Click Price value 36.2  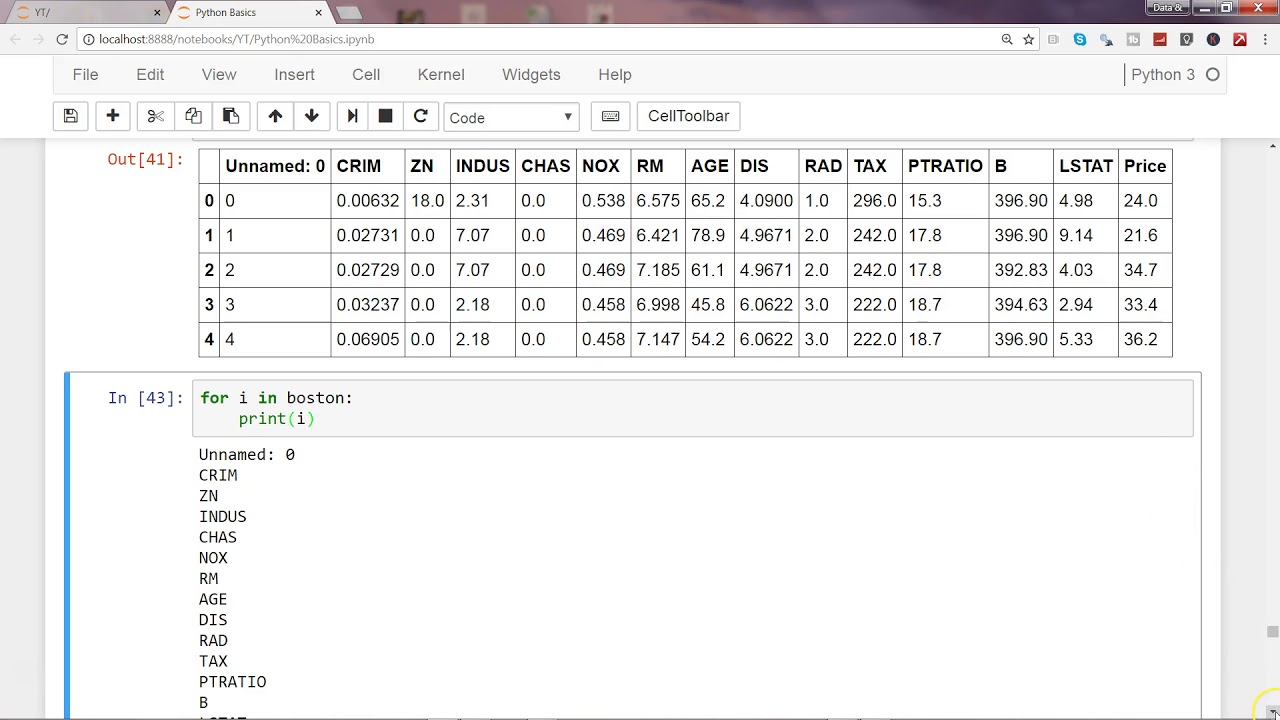[1140, 340]
